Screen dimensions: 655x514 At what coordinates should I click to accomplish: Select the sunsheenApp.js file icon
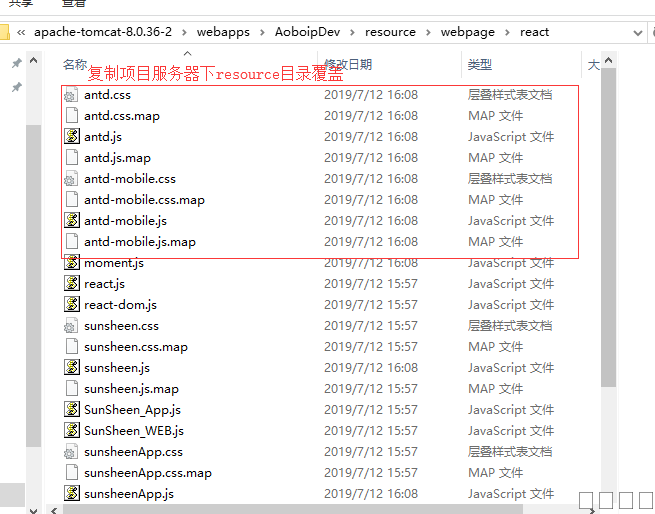[71, 494]
